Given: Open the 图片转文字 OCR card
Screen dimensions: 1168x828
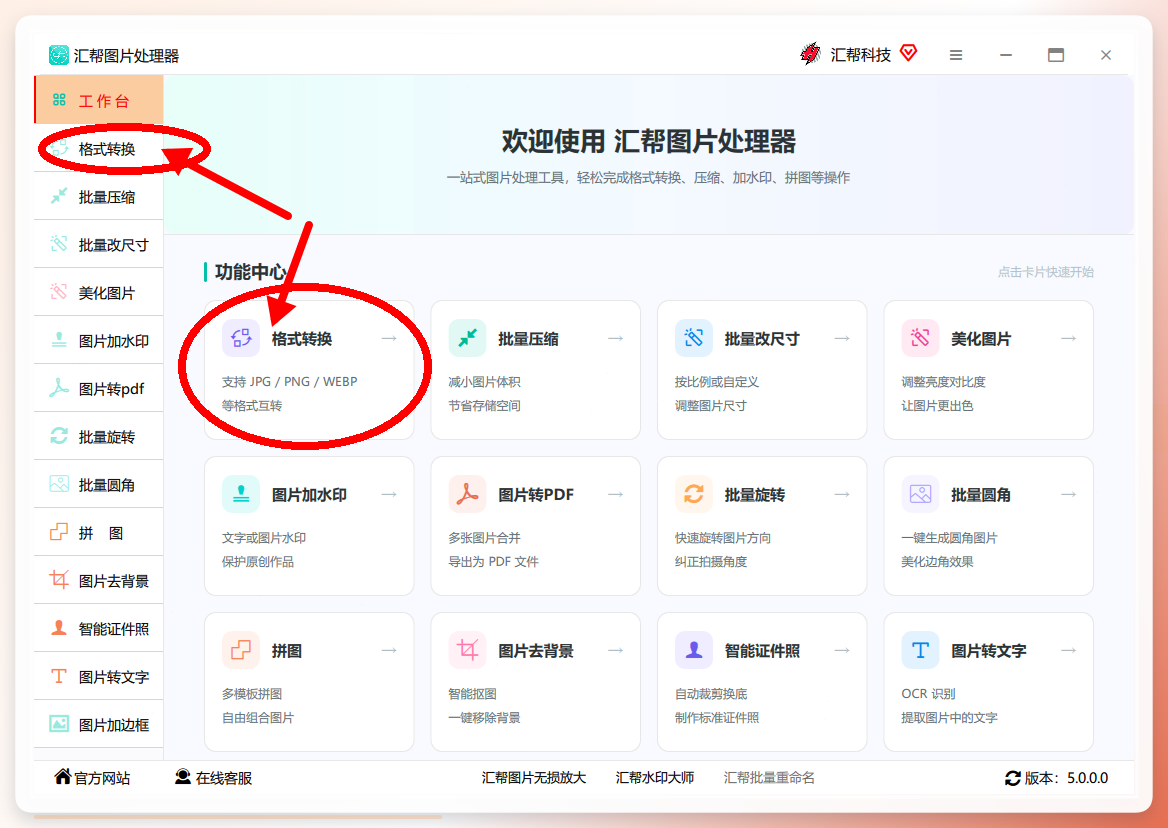Looking at the screenshot, I should [988, 682].
